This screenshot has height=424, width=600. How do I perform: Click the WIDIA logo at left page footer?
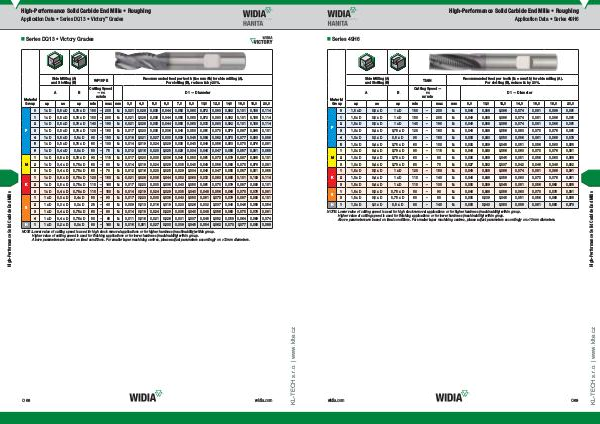146,396
